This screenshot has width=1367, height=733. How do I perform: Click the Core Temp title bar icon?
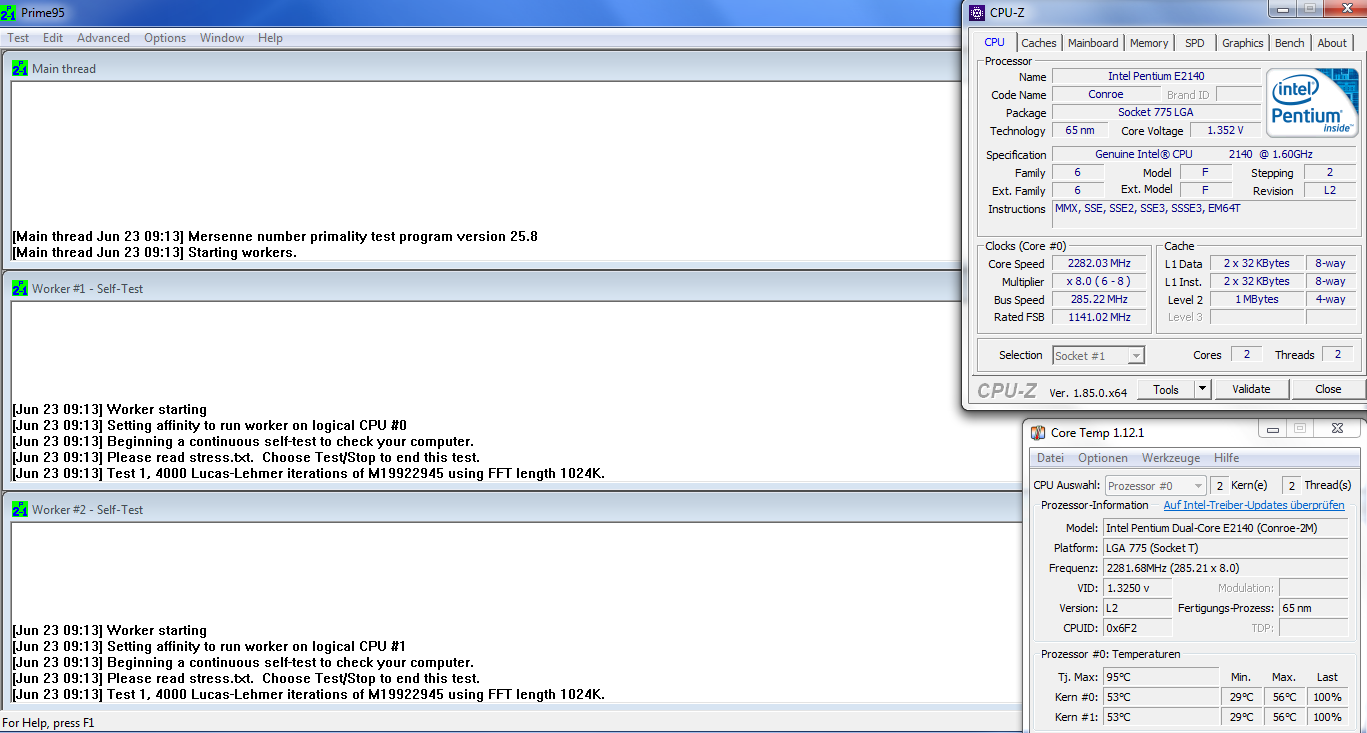1038,432
